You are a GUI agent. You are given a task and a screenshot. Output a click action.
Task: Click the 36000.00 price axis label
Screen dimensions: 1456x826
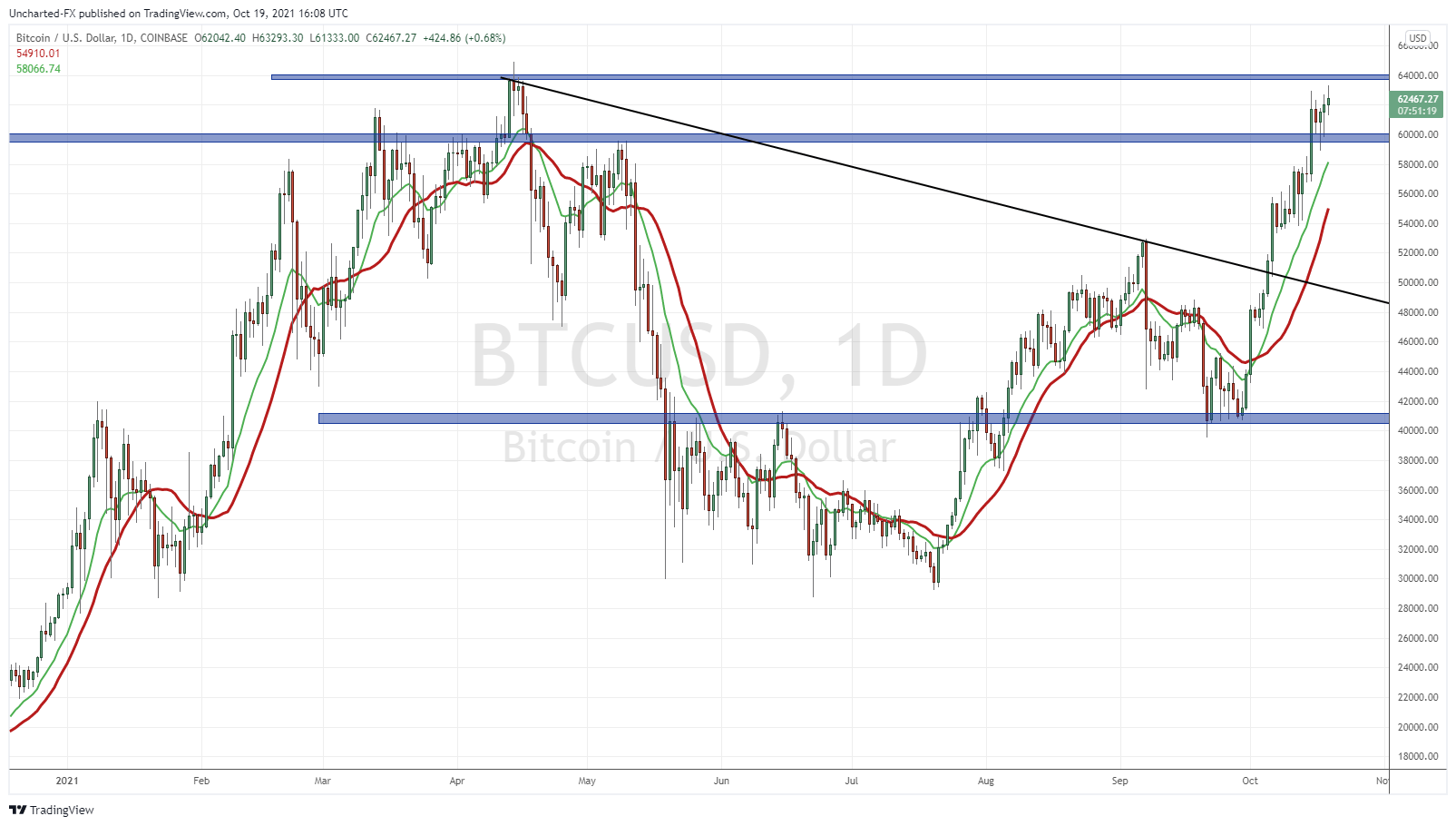pos(1418,490)
